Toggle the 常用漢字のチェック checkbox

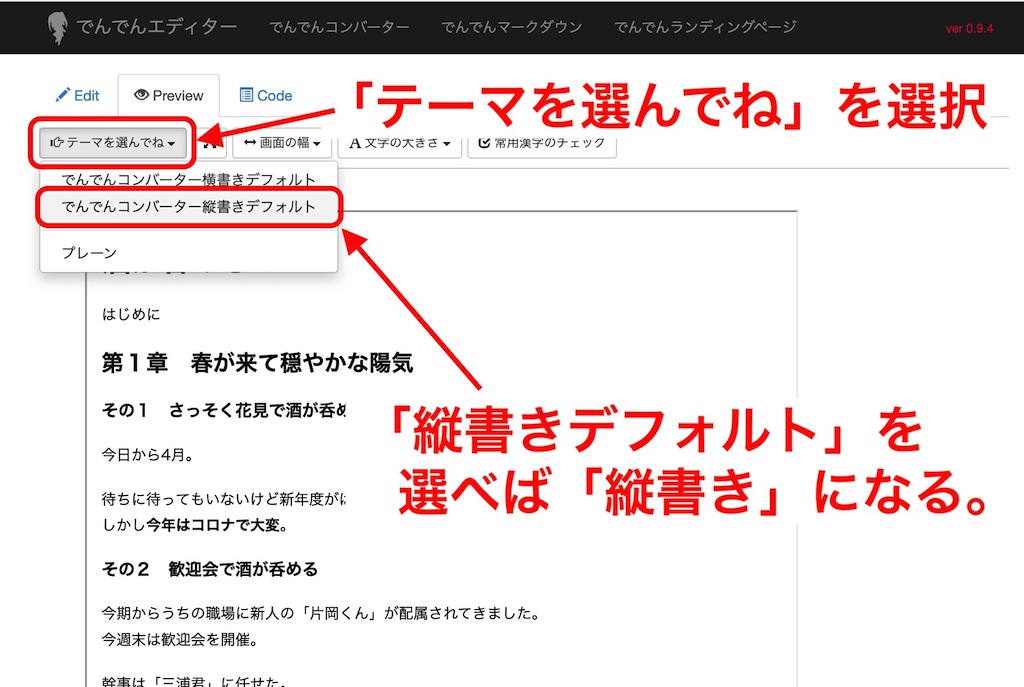coord(485,143)
